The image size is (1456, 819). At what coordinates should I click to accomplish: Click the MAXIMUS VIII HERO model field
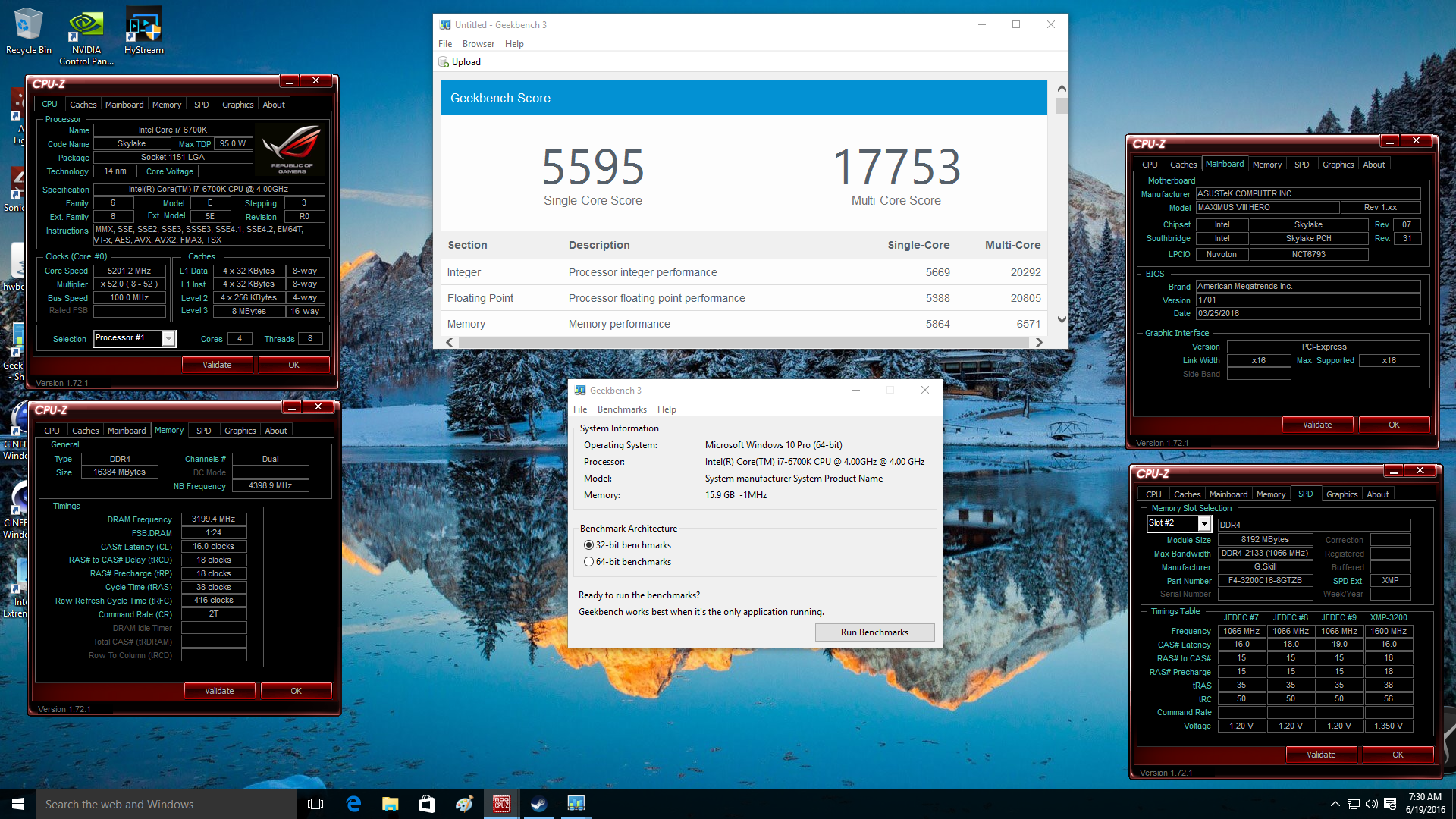coord(1267,208)
